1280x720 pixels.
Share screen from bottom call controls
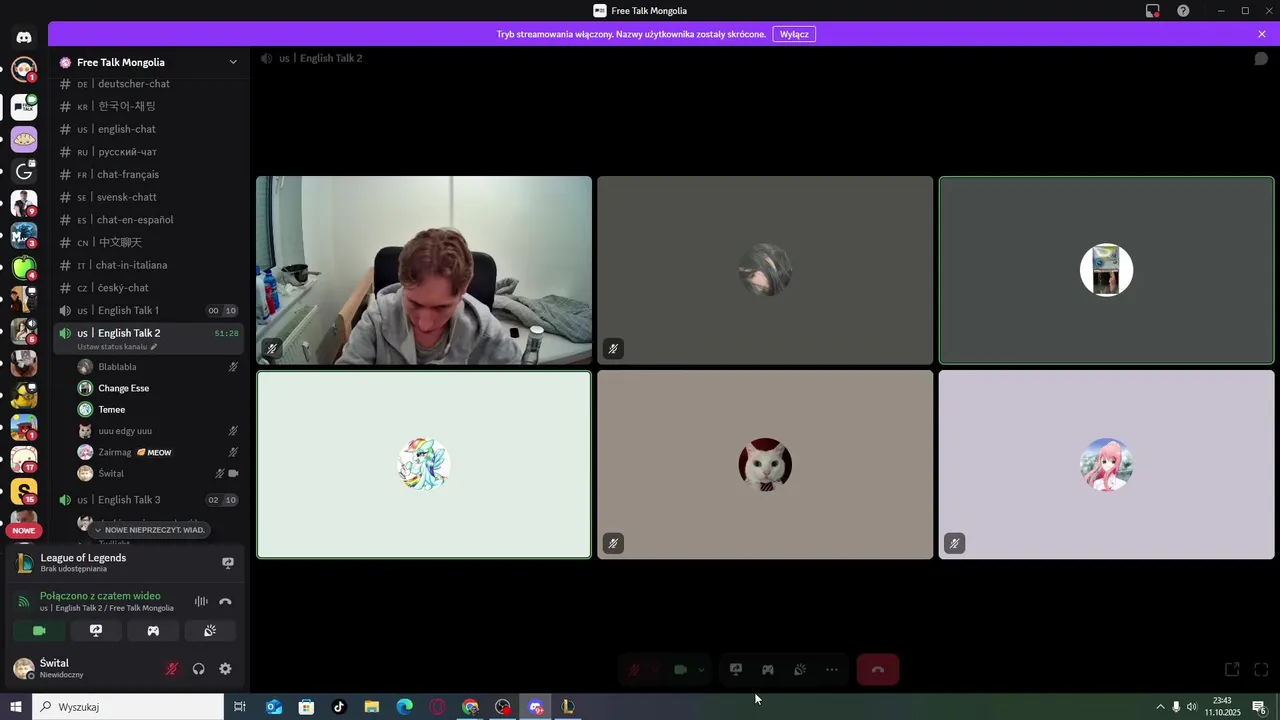coord(736,670)
